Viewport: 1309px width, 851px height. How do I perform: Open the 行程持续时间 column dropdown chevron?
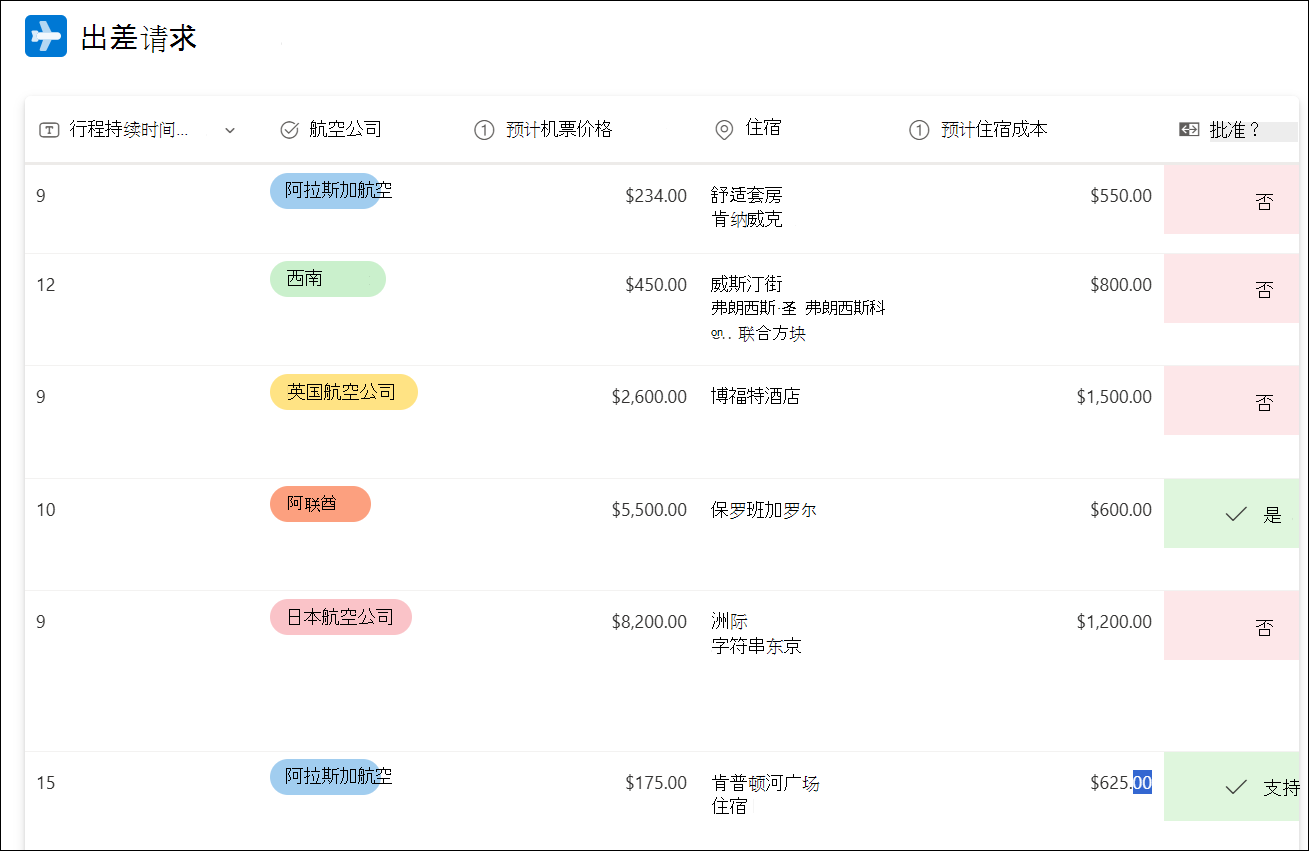click(230, 130)
